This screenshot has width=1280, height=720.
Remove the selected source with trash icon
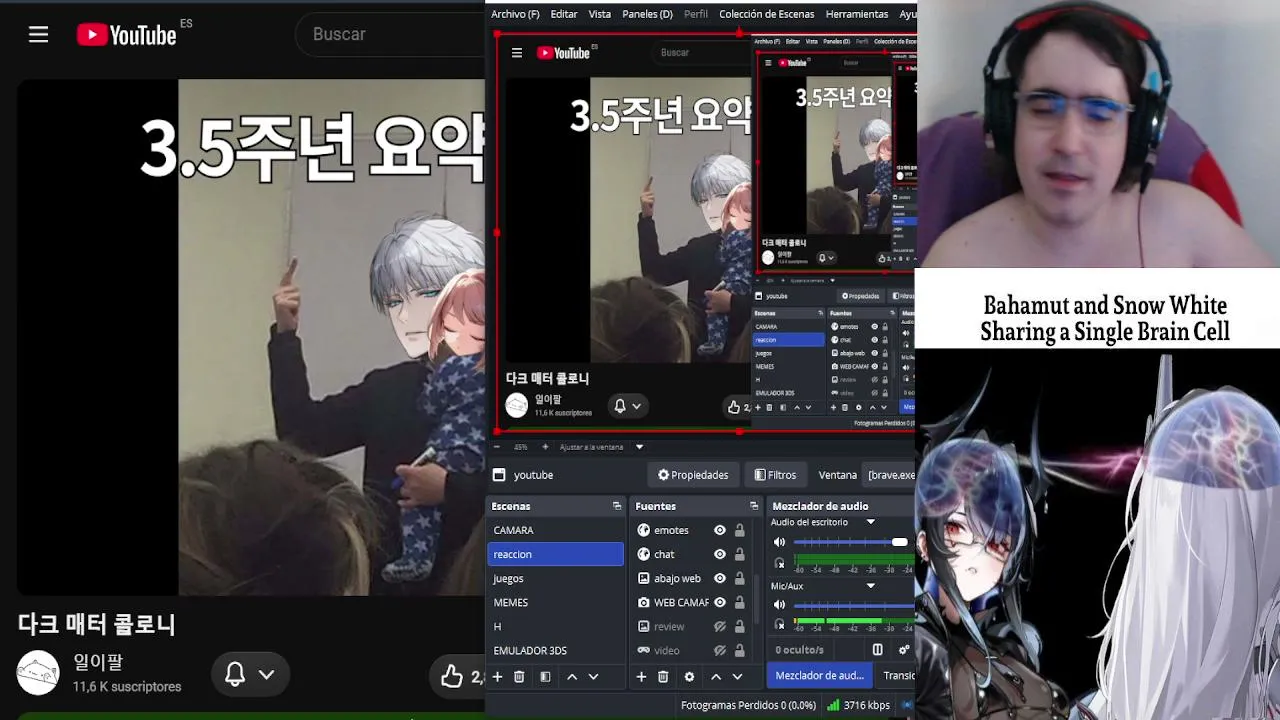pyautogui.click(x=663, y=677)
